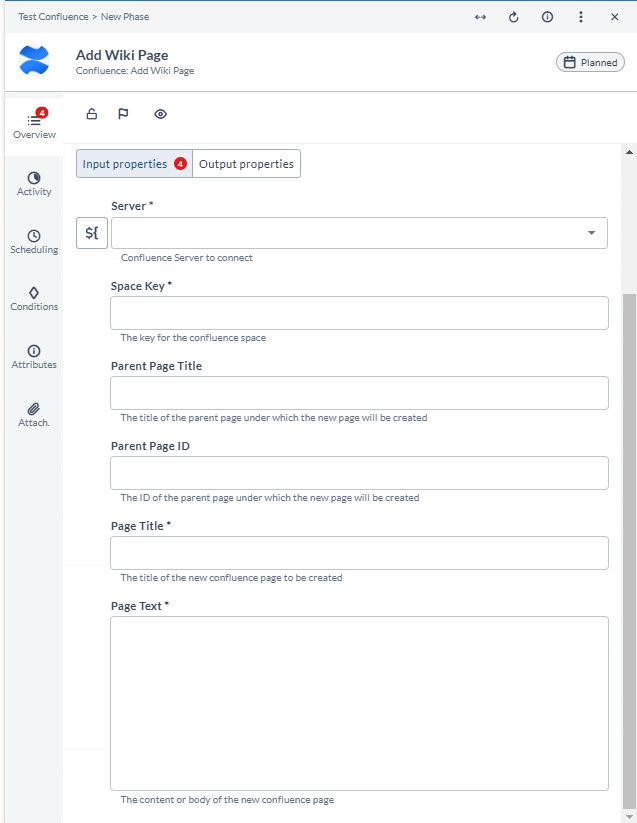Switch to Output properties tab
Image resolution: width=637 pixels, height=823 pixels.
[x=247, y=164]
